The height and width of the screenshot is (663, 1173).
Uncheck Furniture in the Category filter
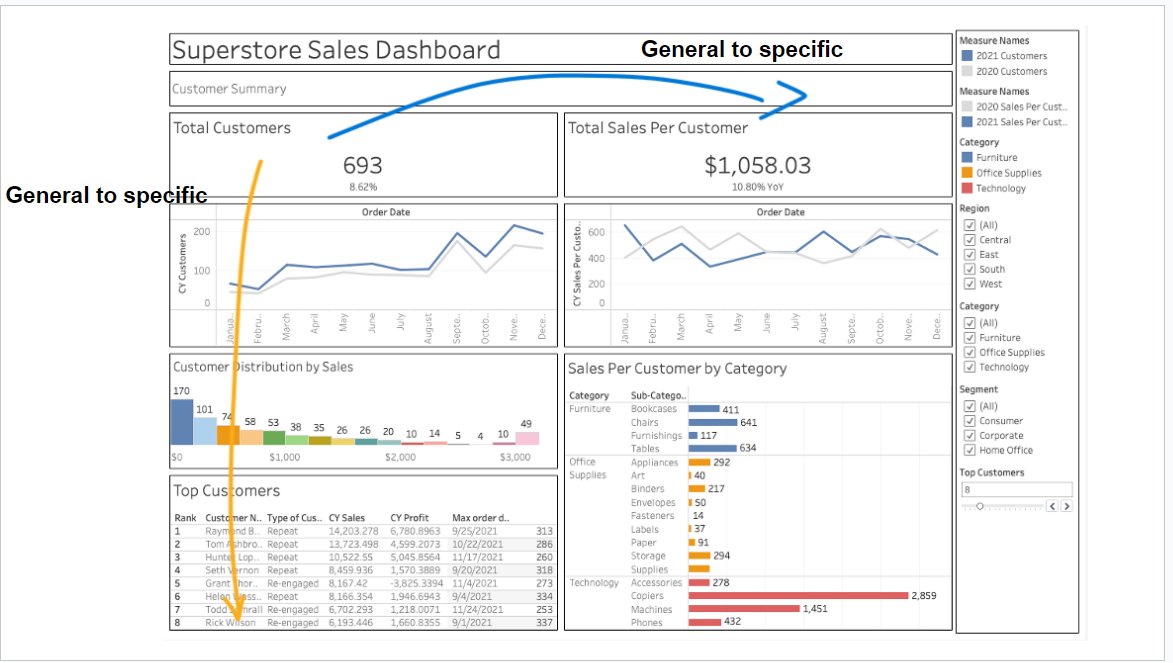[x=970, y=337]
